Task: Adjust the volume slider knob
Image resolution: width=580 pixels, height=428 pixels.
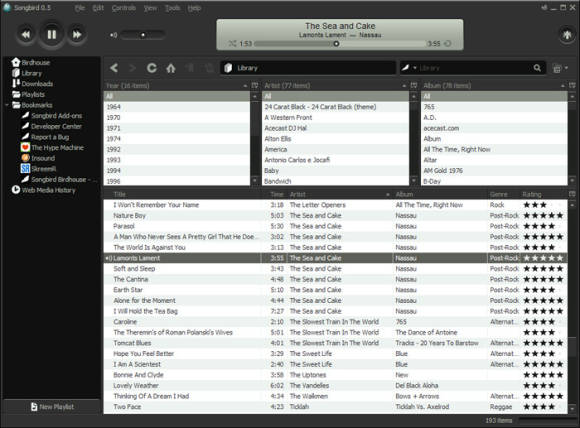Action: [x=143, y=35]
